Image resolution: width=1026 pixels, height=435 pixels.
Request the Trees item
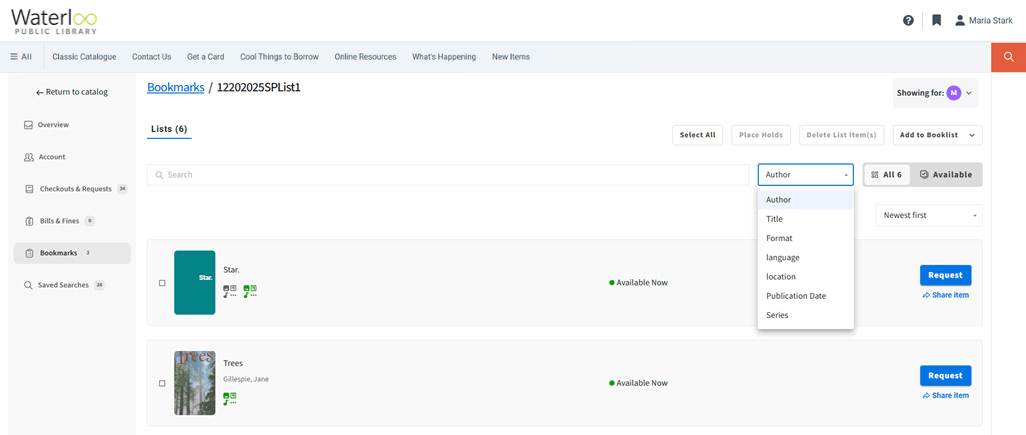[946, 375]
